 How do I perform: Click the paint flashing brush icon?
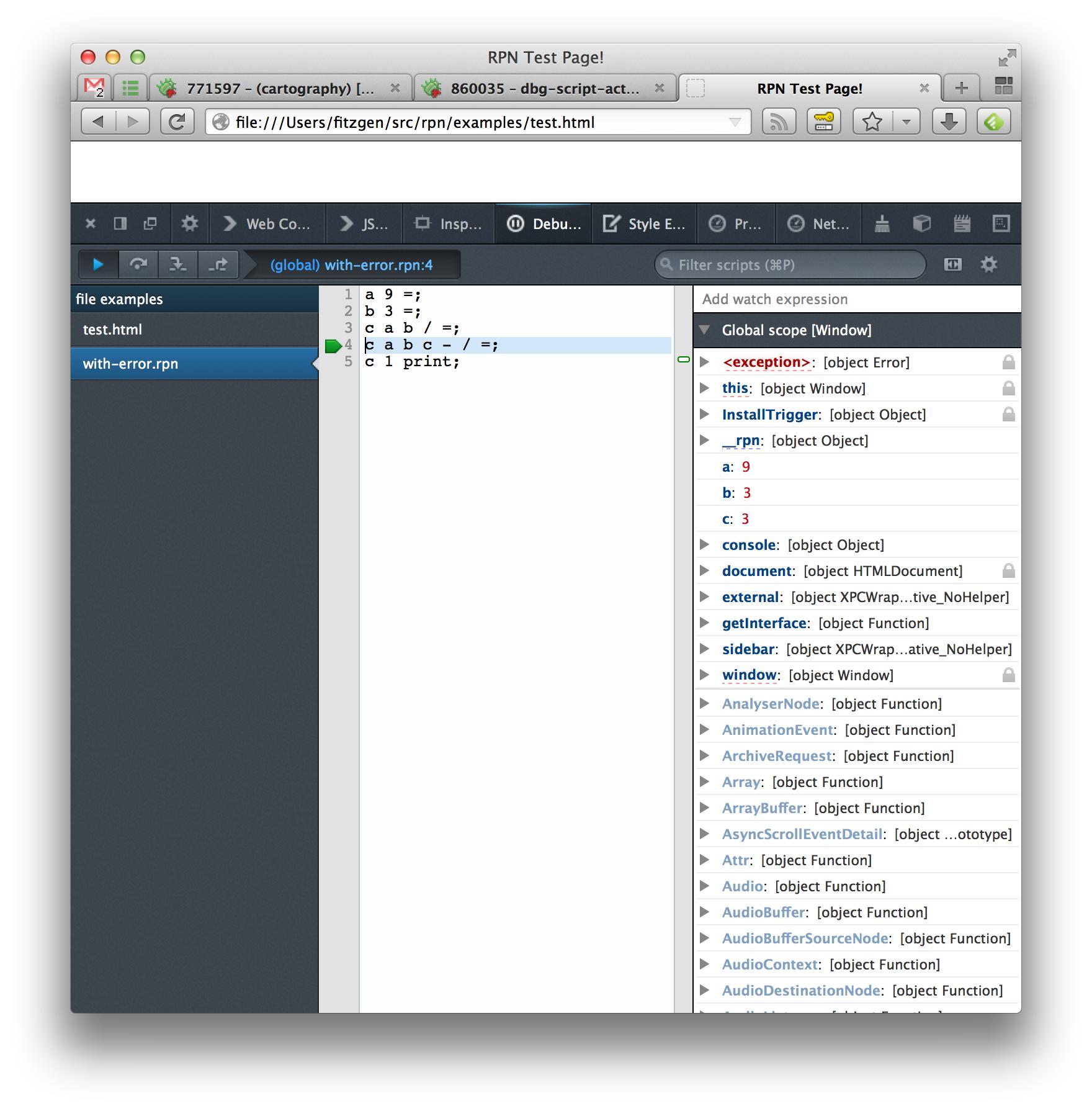[882, 224]
